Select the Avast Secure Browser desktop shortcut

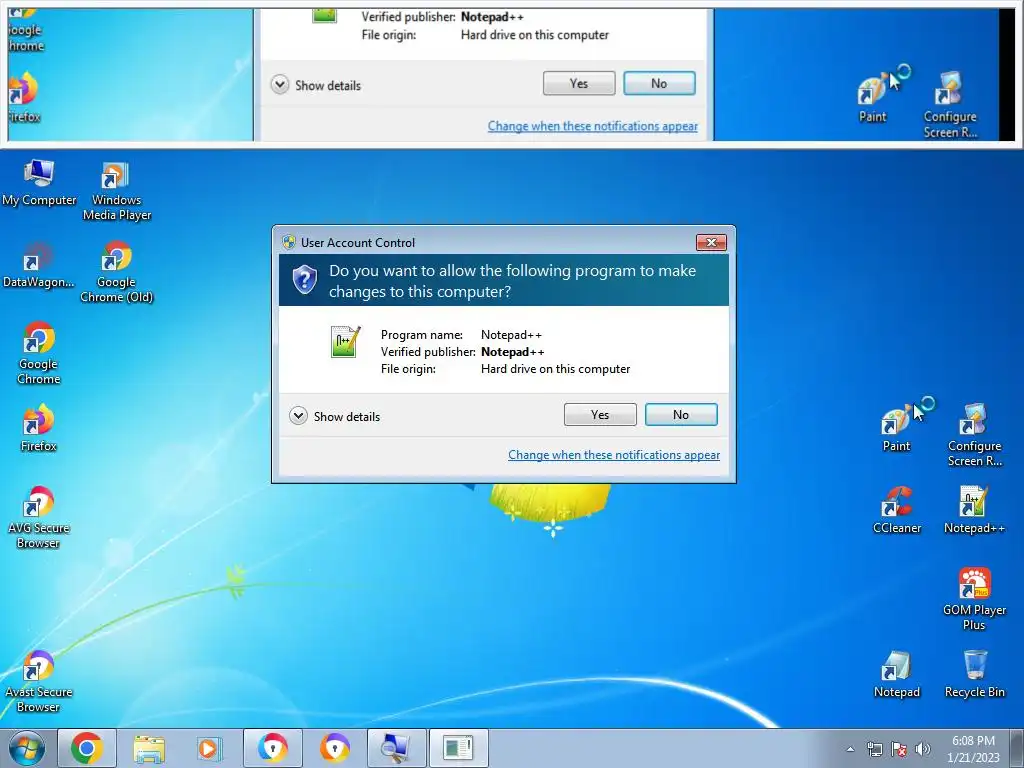(39, 682)
